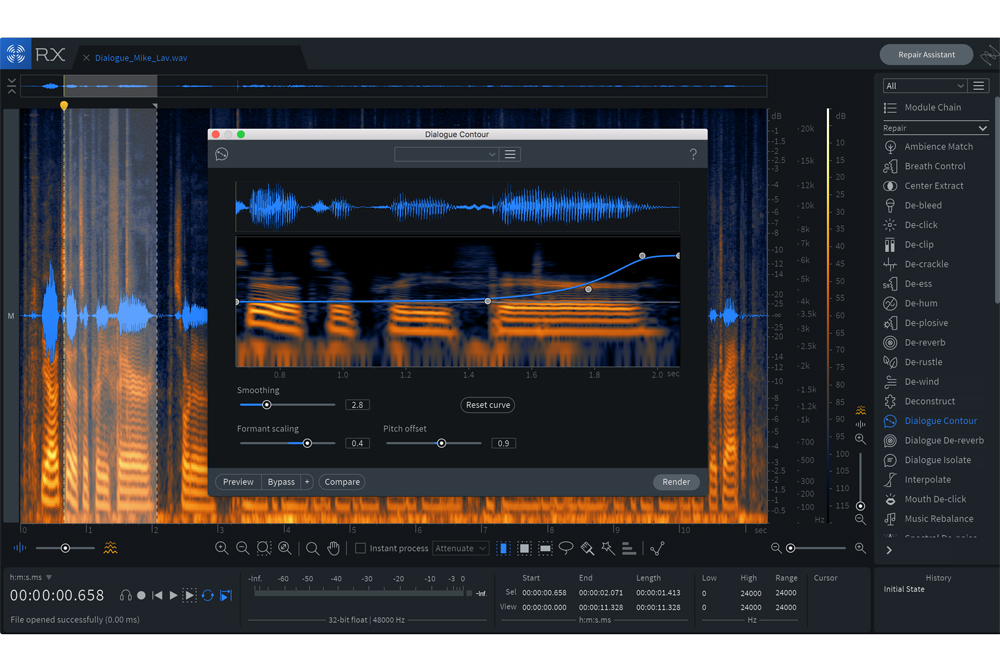The height and width of the screenshot is (667, 1000).
Task: Click the plus button beside Bypass
Action: (x=307, y=482)
